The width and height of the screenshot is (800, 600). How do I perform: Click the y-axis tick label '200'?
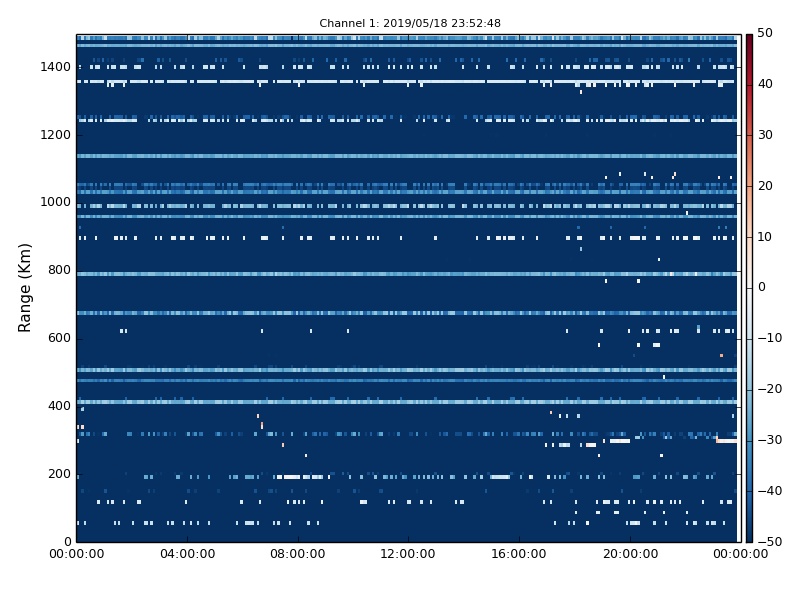pyautogui.click(x=59, y=473)
